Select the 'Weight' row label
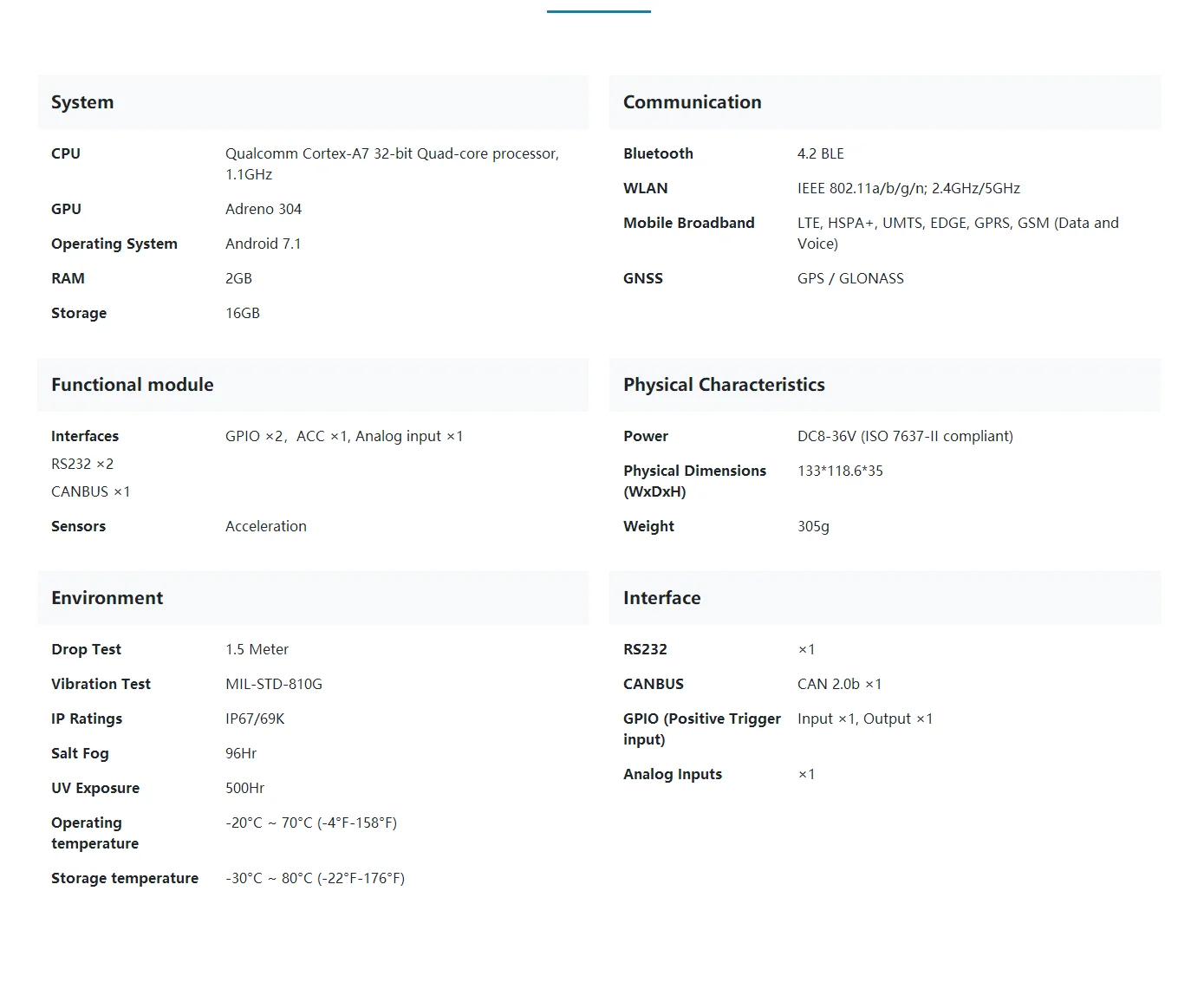Viewport: 1204px width, 995px height. pyautogui.click(x=648, y=526)
